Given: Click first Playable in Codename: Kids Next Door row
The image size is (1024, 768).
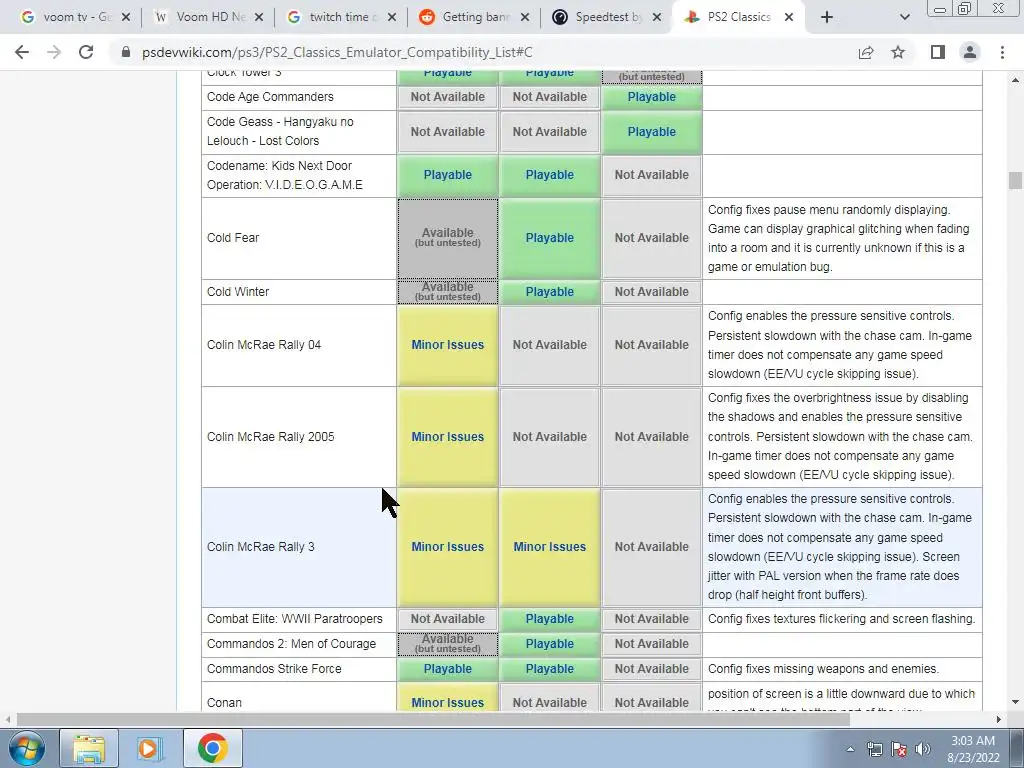Looking at the screenshot, I should click(x=447, y=175).
